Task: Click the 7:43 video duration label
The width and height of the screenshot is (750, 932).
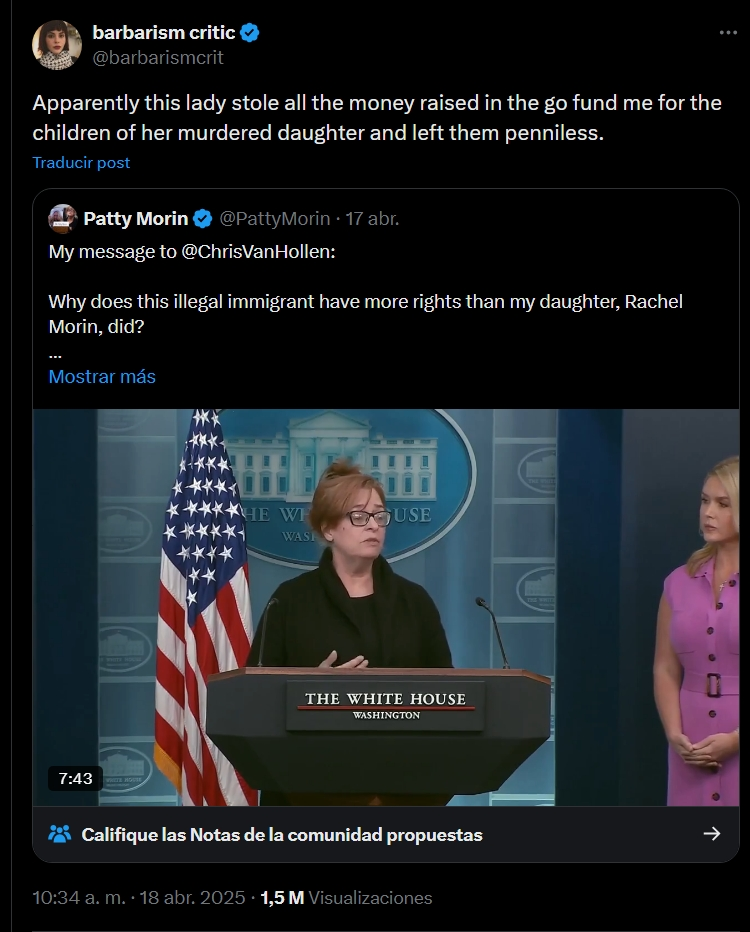Action: 75,779
